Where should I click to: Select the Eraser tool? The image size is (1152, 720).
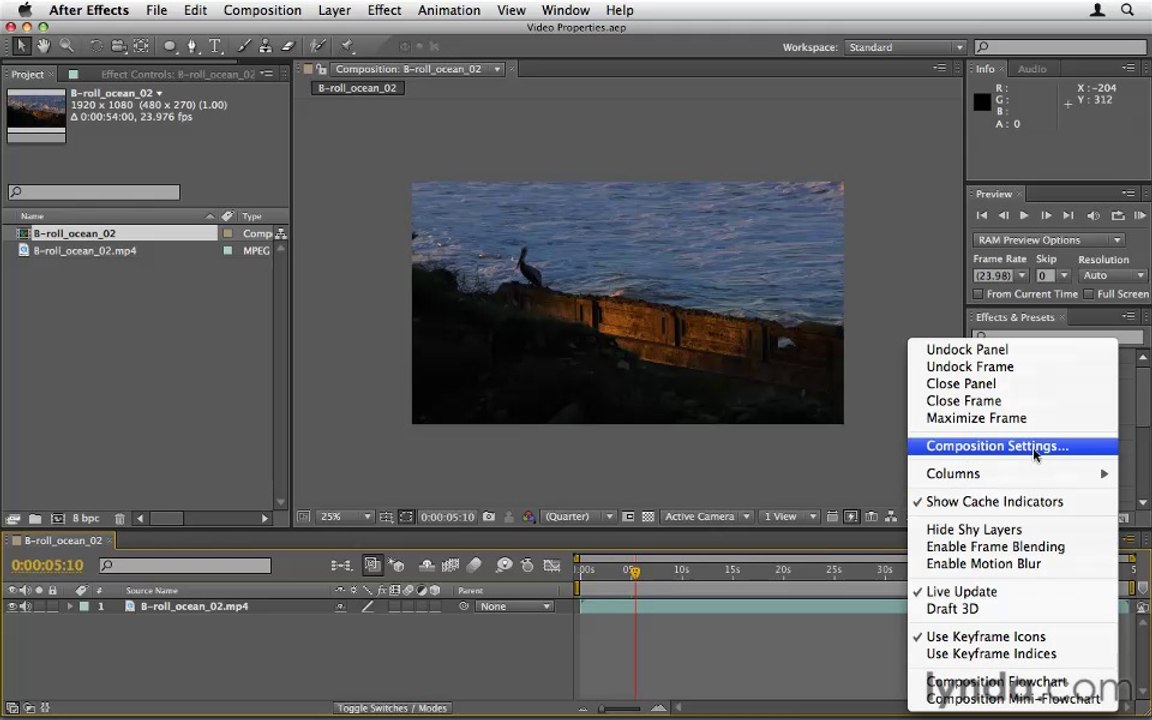coord(288,46)
